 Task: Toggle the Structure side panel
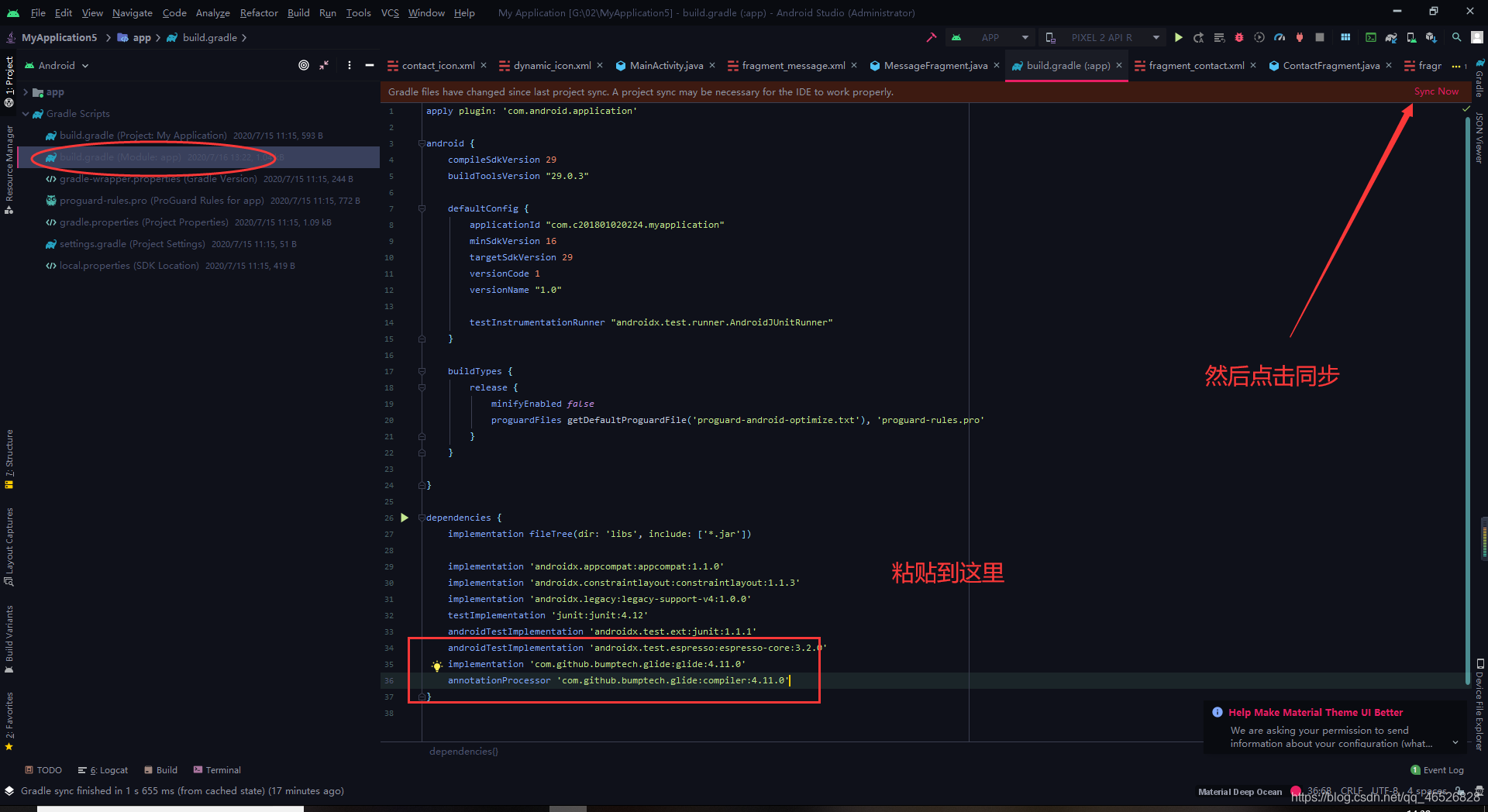9,459
